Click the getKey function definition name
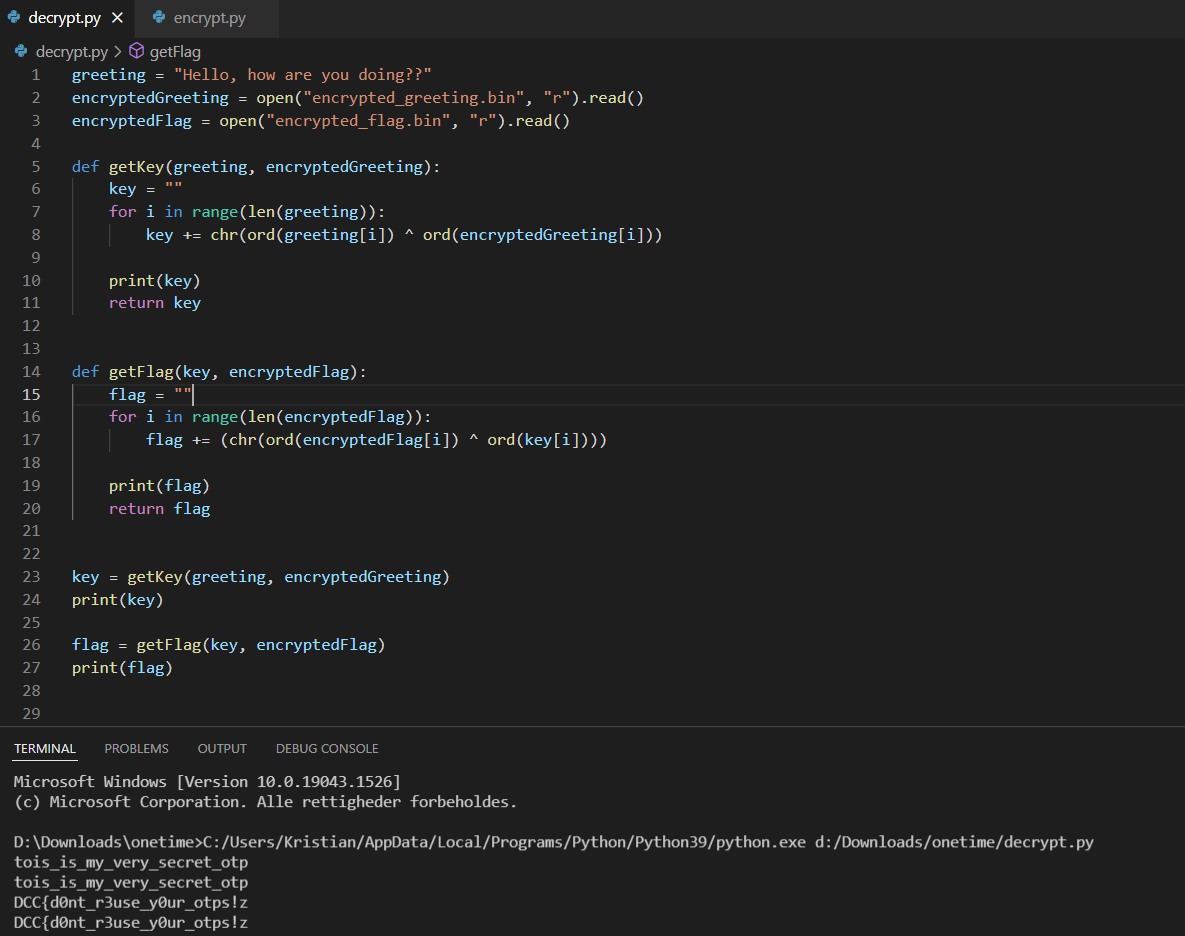The image size is (1185, 936). pyautogui.click(x=137, y=166)
